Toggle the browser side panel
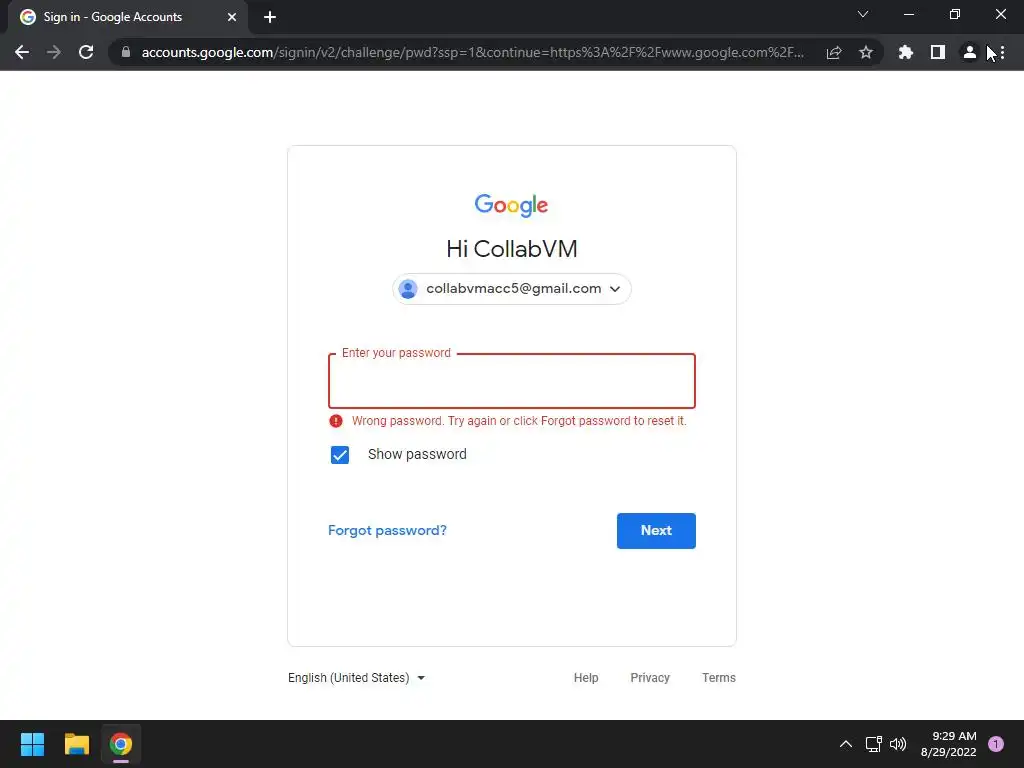The height and width of the screenshot is (768, 1024). [938, 52]
